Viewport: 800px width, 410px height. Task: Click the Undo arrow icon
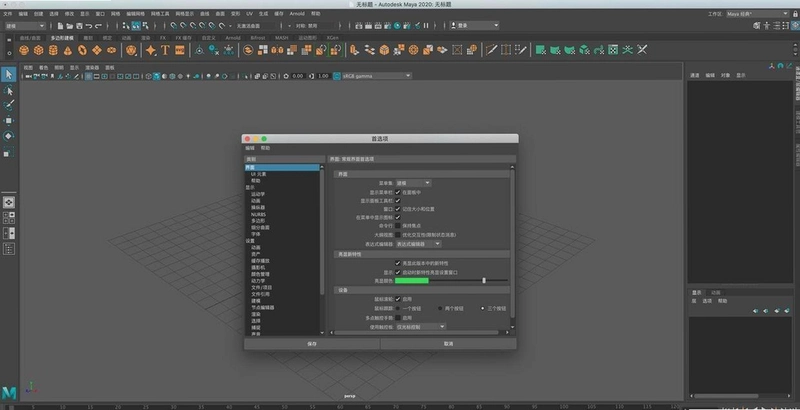tap(89, 25)
